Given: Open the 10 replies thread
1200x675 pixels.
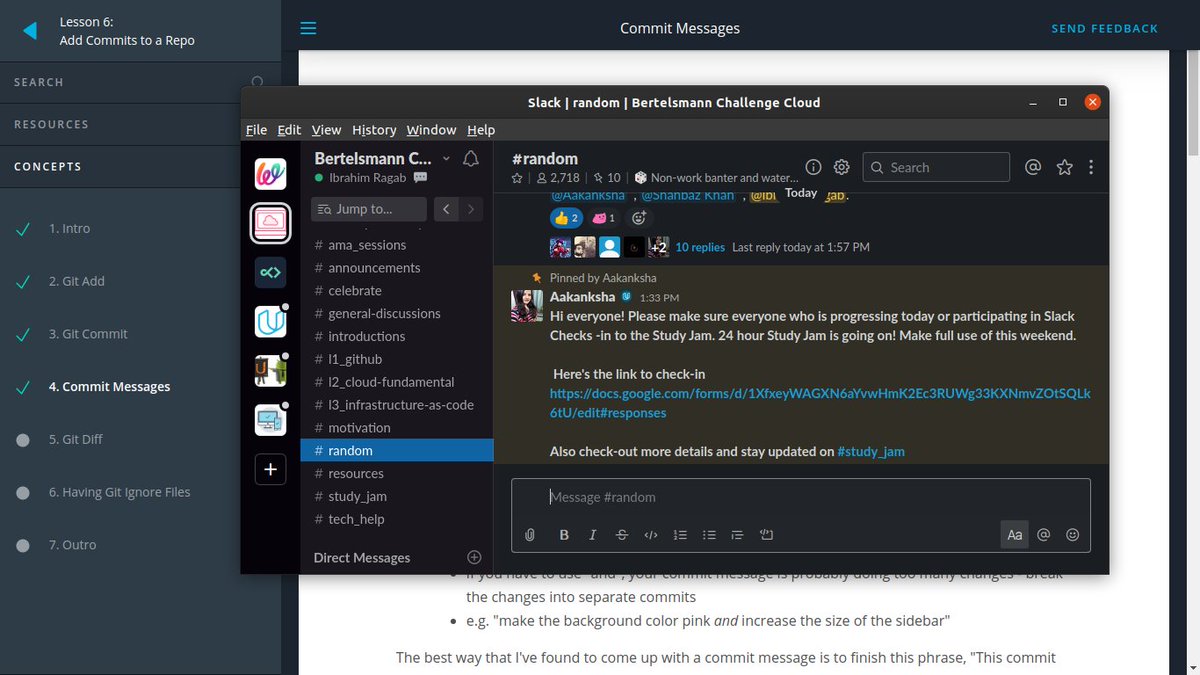Looking at the screenshot, I should point(700,247).
